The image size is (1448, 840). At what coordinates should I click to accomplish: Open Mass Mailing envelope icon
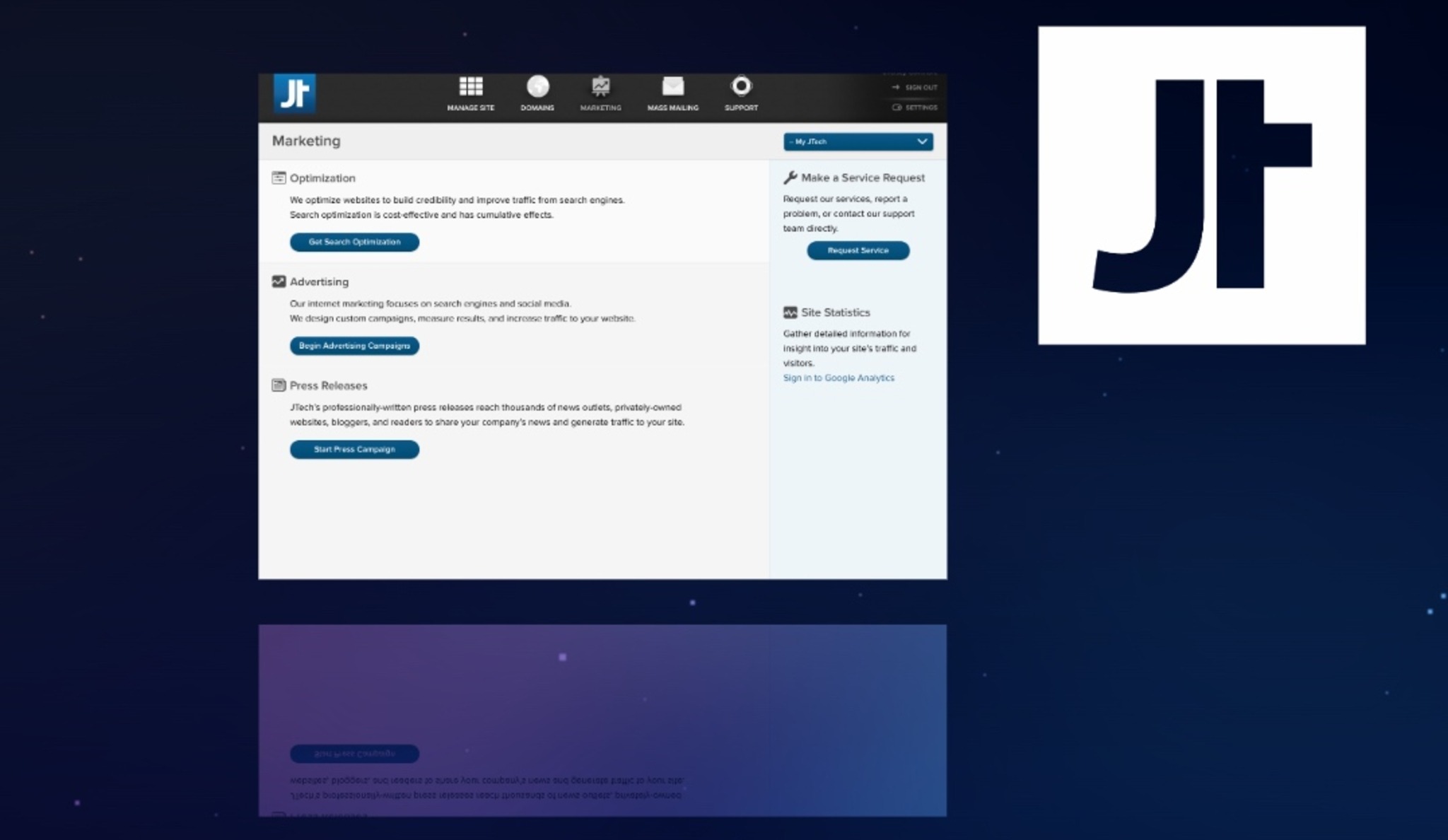672,86
